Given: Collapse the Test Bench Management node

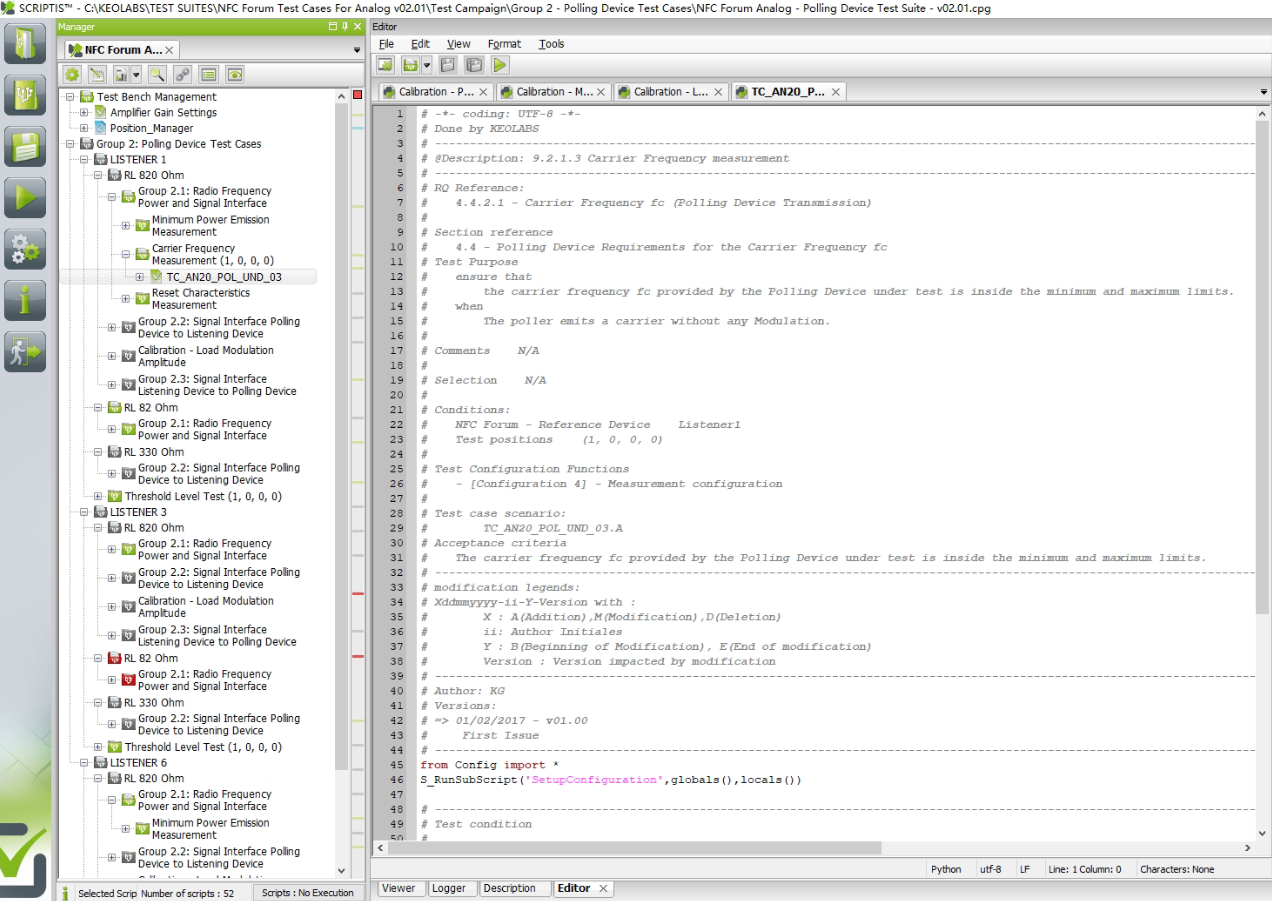Looking at the screenshot, I should pos(71,97).
